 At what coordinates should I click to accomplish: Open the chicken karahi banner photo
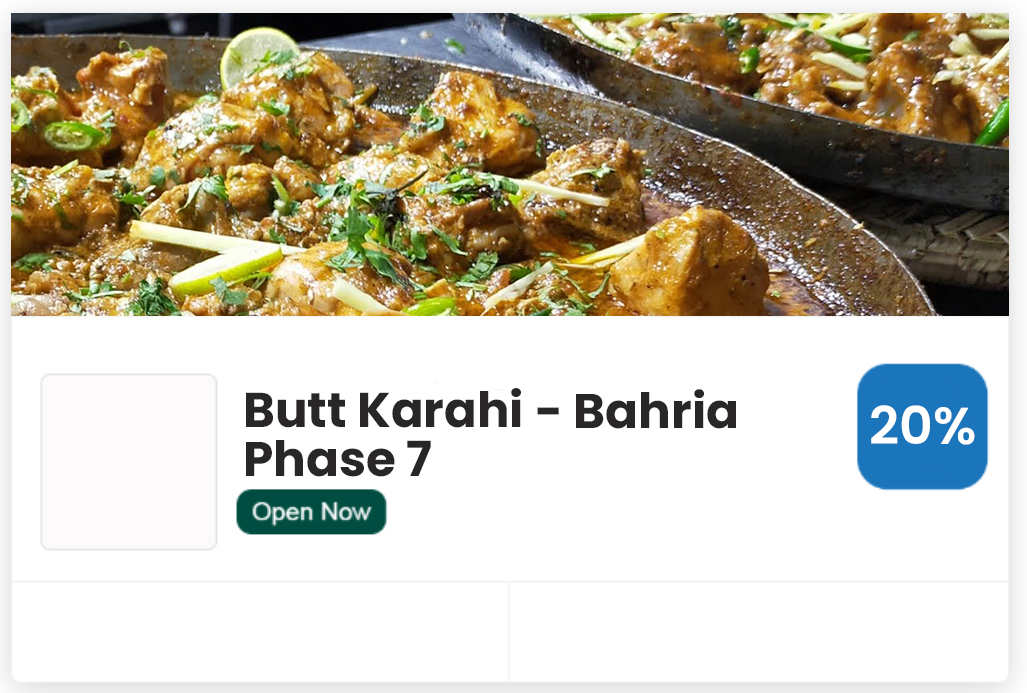coord(510,164)
